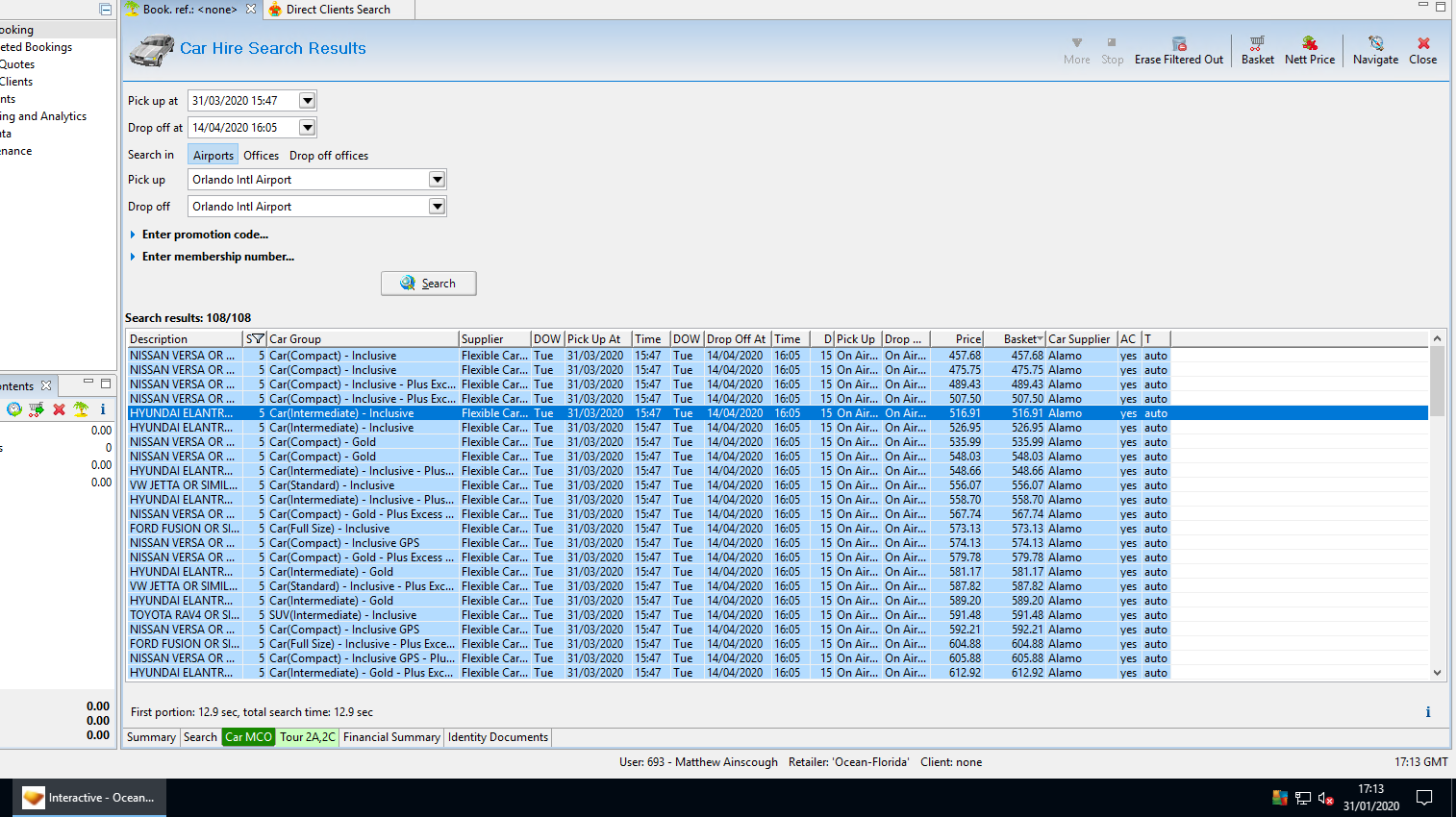Screen dimensions: 1456x817
Task: Select Offices search-in option
Action: click(261, 155)
